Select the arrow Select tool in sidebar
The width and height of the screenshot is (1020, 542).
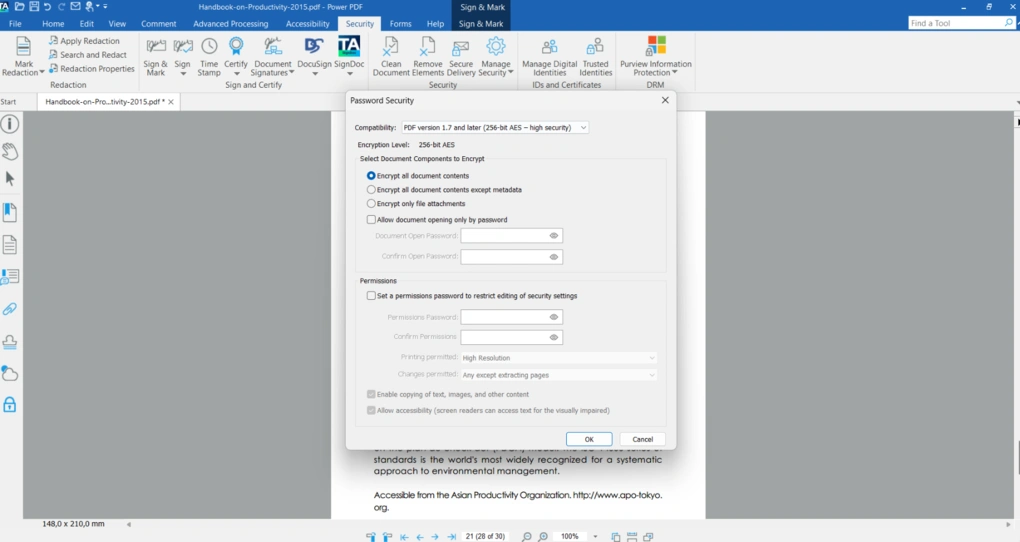[10, 179]
